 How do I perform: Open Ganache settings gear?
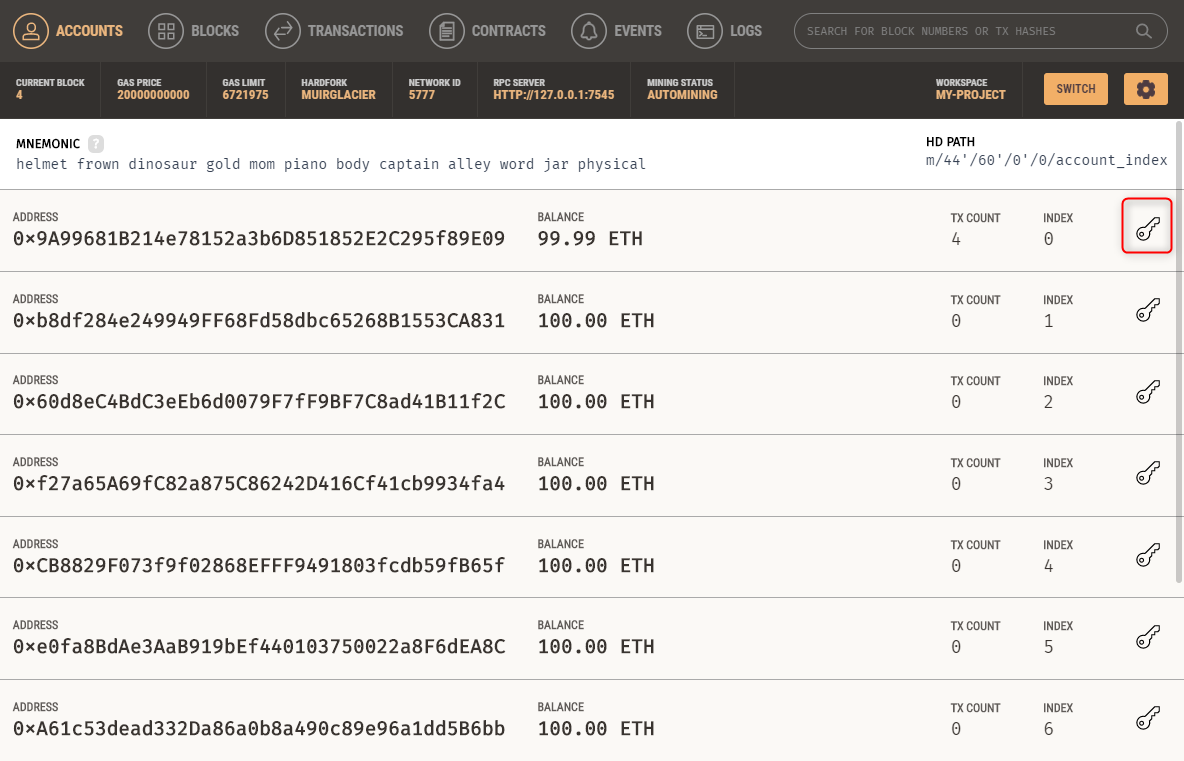(1145, 88)
